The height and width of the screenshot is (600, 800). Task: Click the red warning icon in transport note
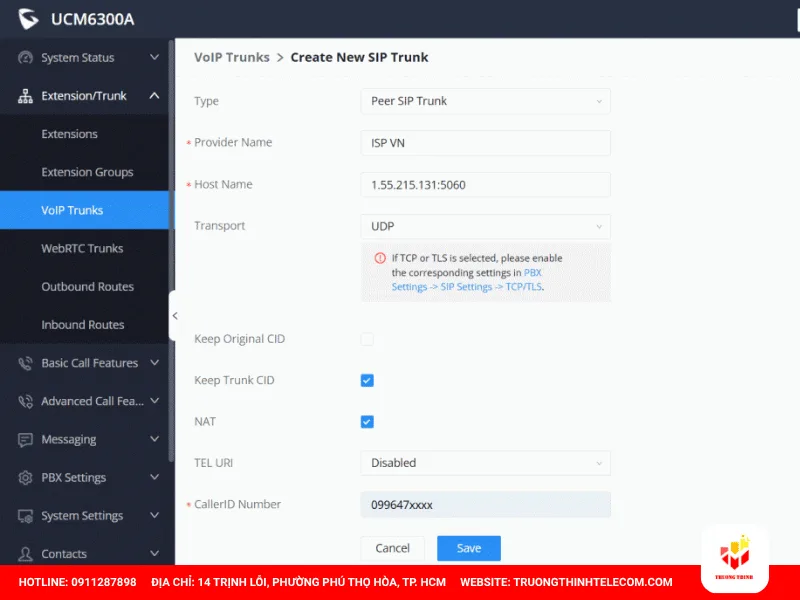(x=380, y=258)
